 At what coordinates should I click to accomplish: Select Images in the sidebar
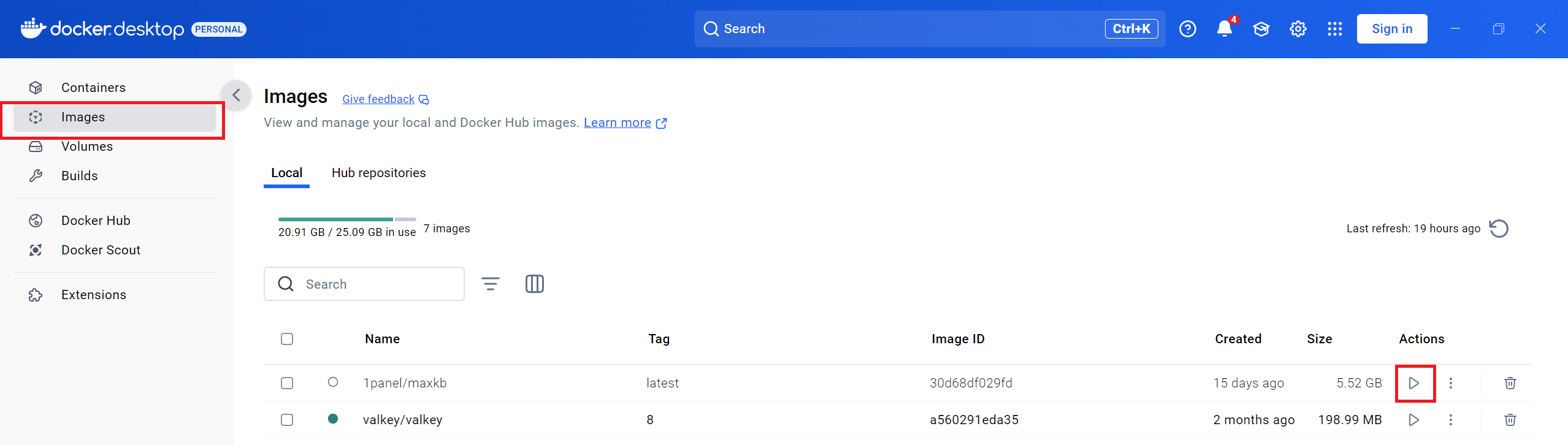(114, 117)
